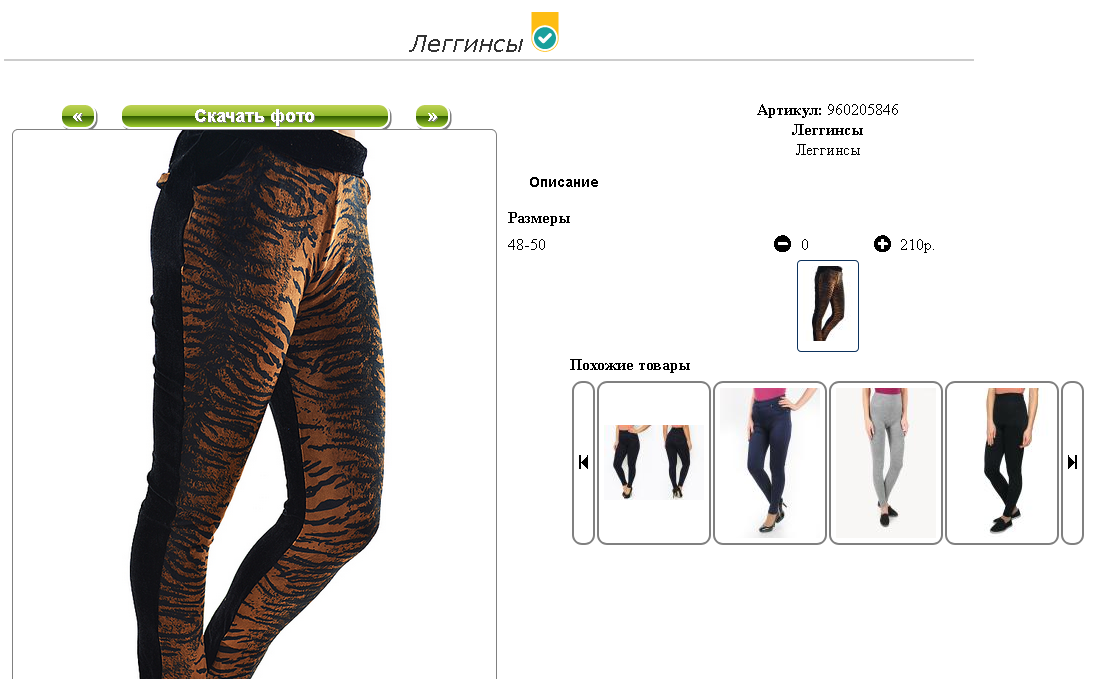Click the Леггинсы page heading
1117x679 pixels.
coord(467,43)
